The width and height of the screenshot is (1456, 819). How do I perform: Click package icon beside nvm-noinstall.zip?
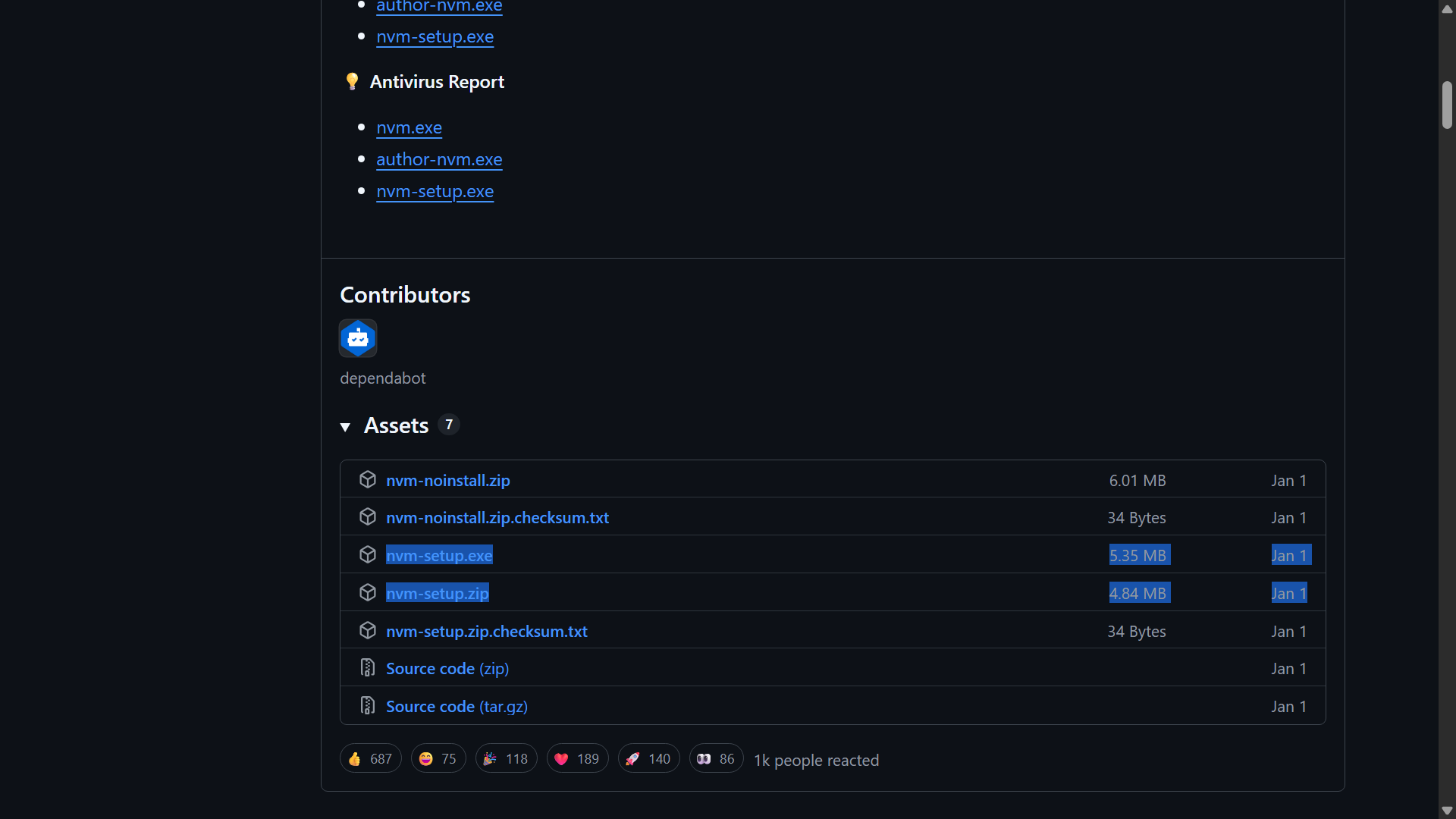pos(368,480)
